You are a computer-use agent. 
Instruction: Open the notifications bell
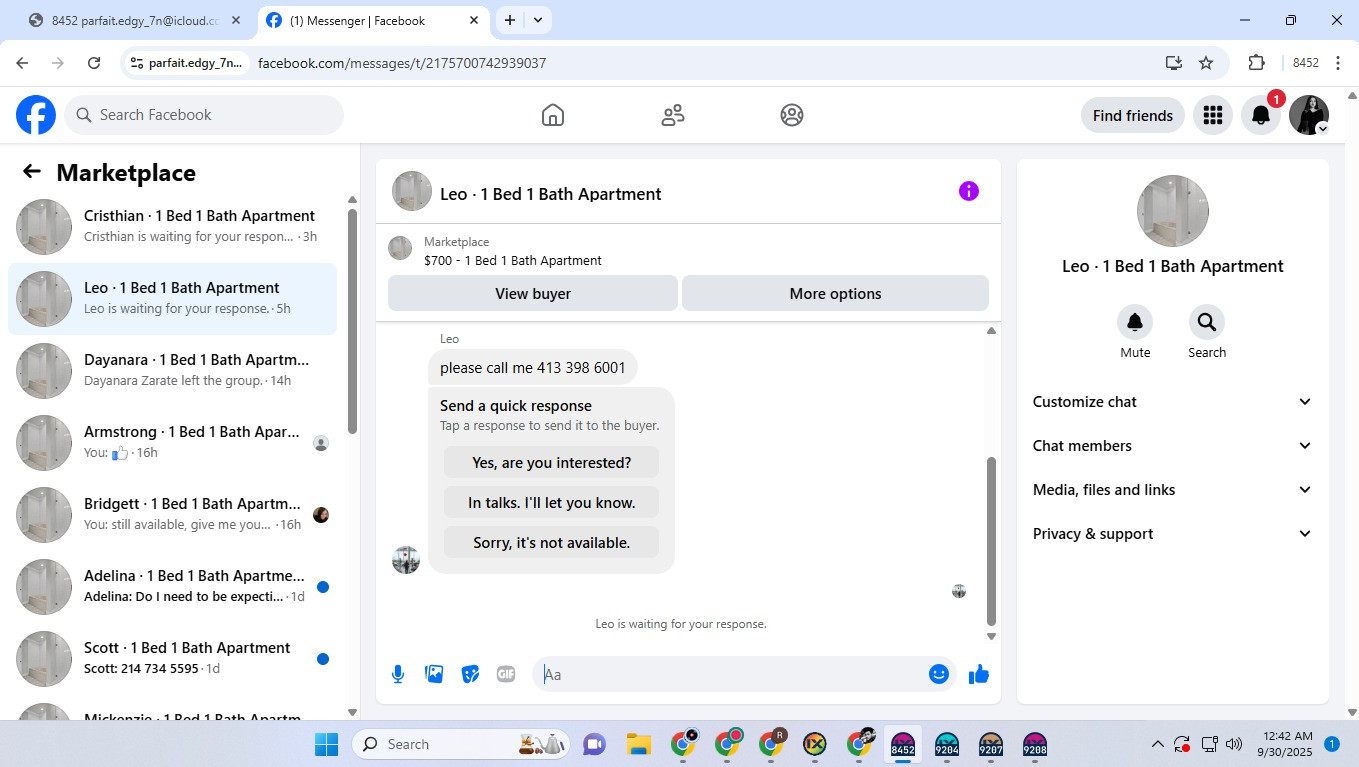(1261, 115)
